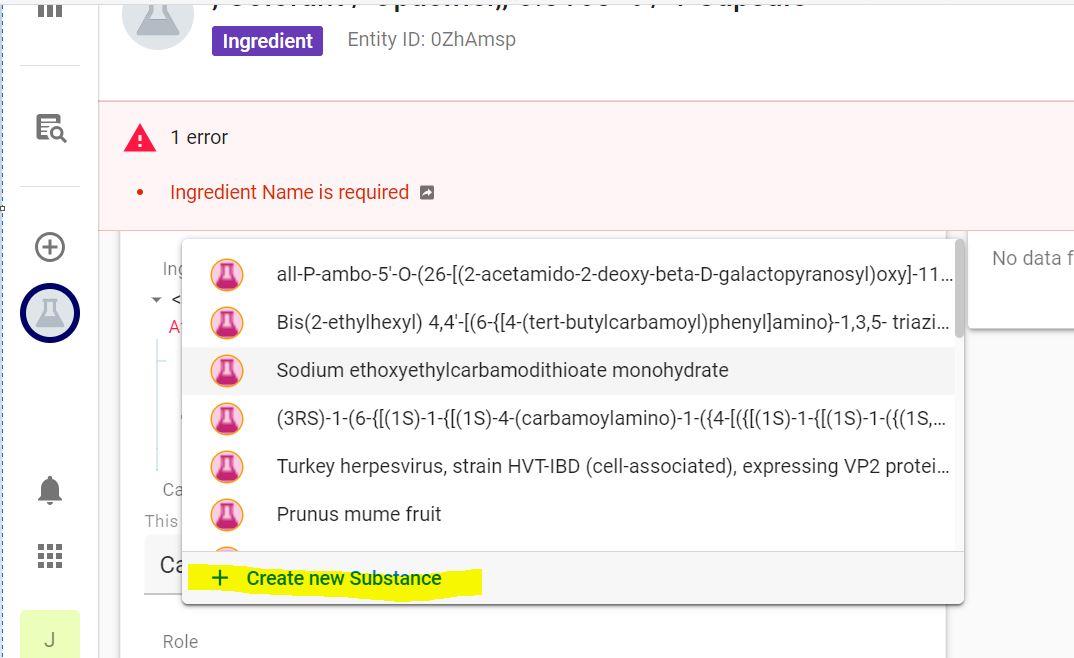Click the open-link arrow next to the error message

coord(428,191)
